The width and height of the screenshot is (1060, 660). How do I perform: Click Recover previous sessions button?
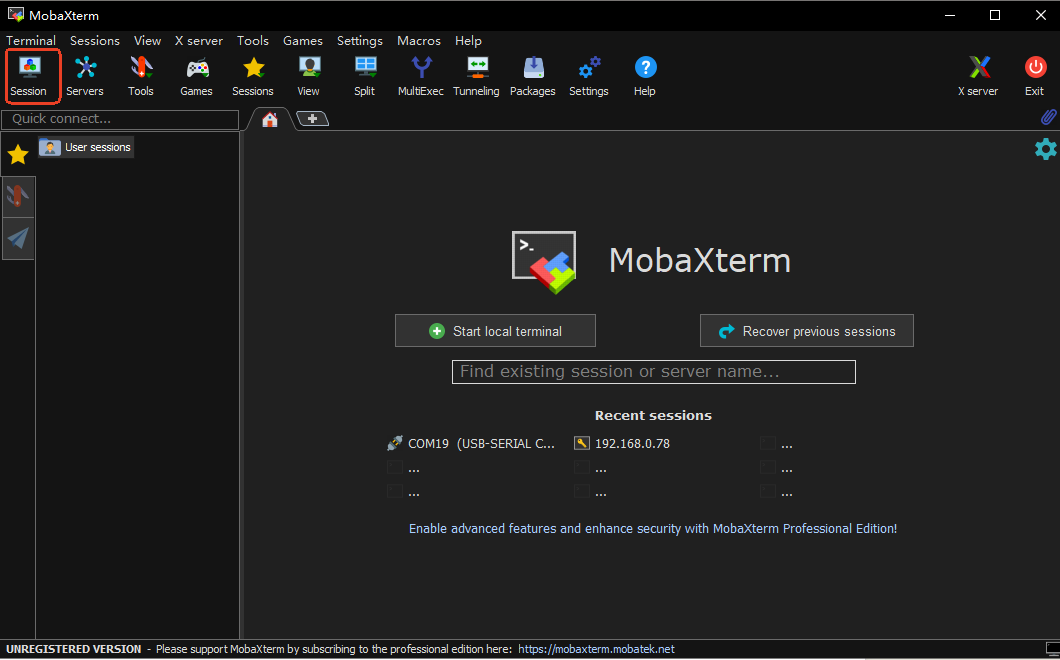pos(806,331)
